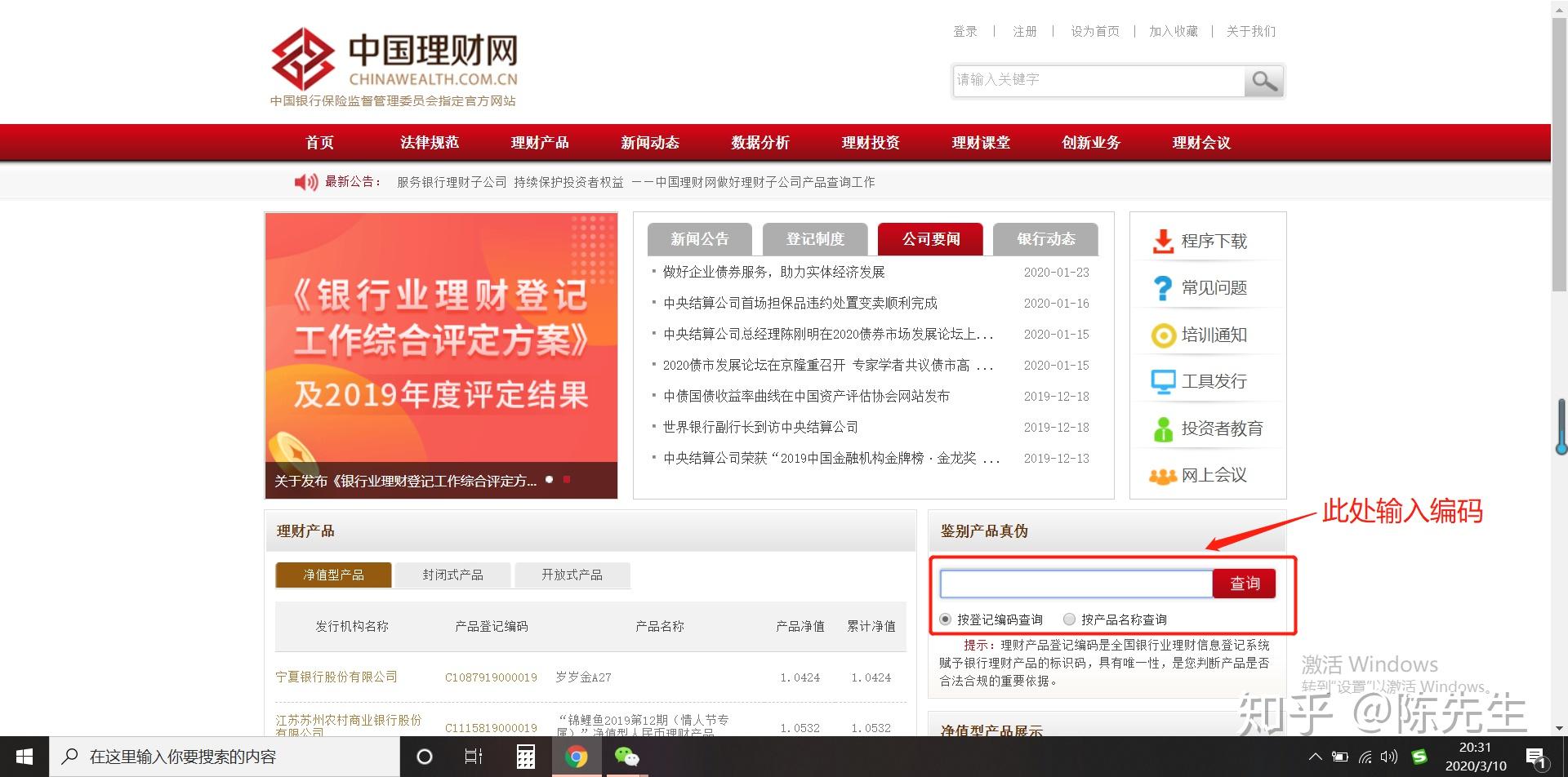The image size is (1568, 777).
Task: Select the 净值型产品 tab
Action: click(333, 575)
